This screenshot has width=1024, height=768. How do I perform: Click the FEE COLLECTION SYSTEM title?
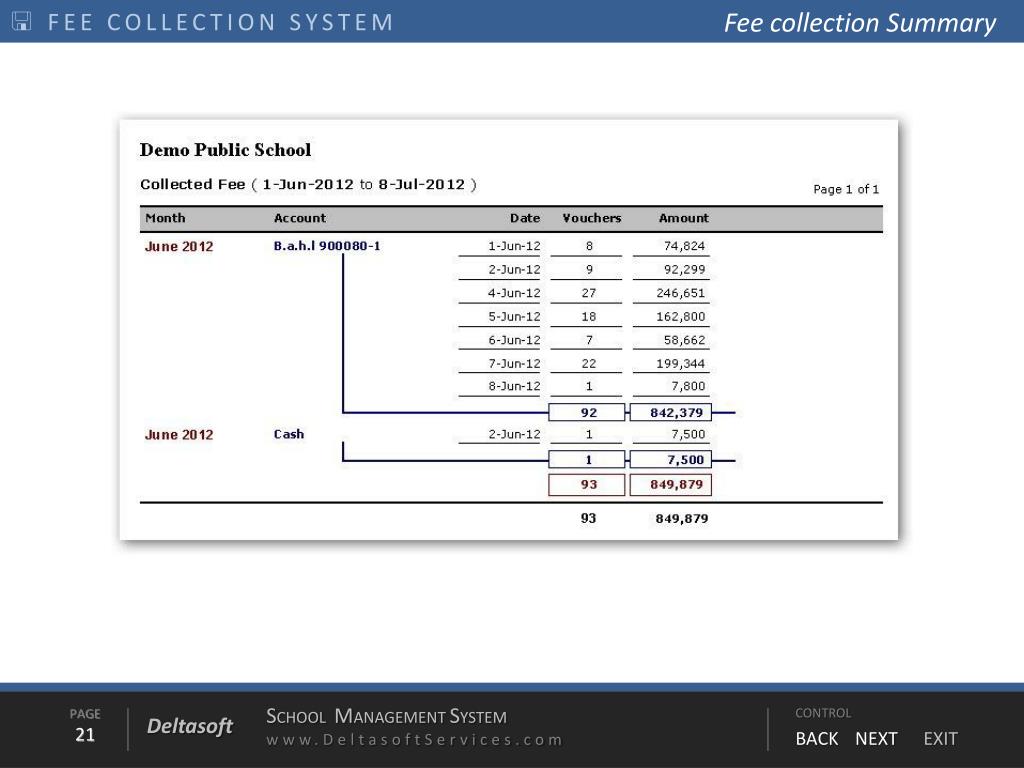221,22
